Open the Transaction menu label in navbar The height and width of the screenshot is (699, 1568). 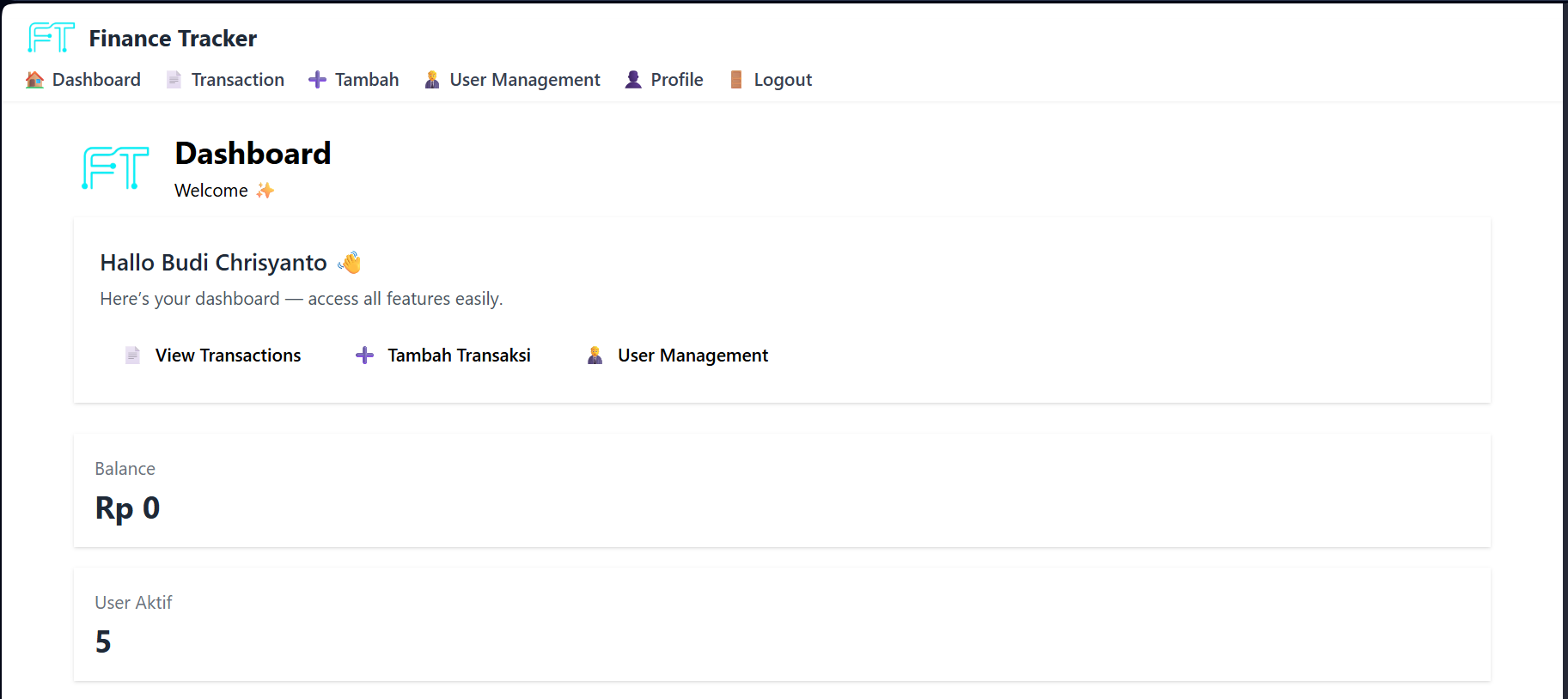(x=237, y=80)
